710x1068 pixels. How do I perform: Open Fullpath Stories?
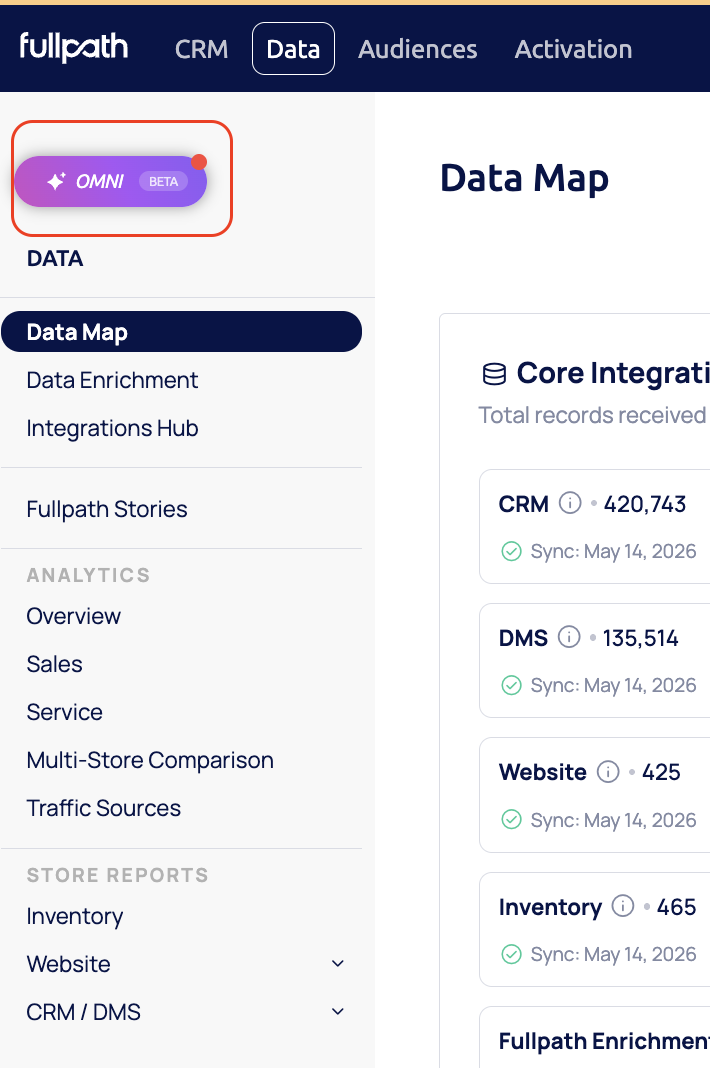click(x=107, y=509)
